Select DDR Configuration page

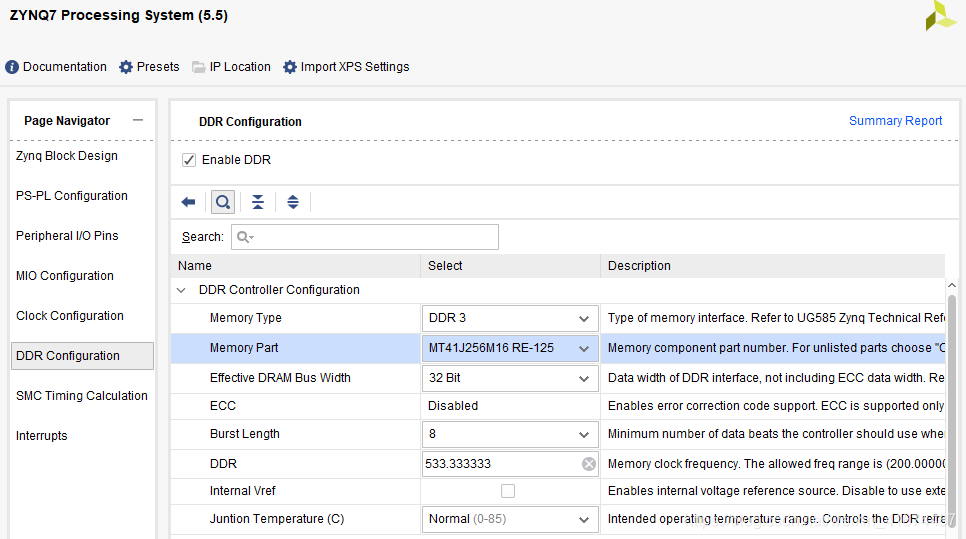pyautogui.click(x=83, y=356)
